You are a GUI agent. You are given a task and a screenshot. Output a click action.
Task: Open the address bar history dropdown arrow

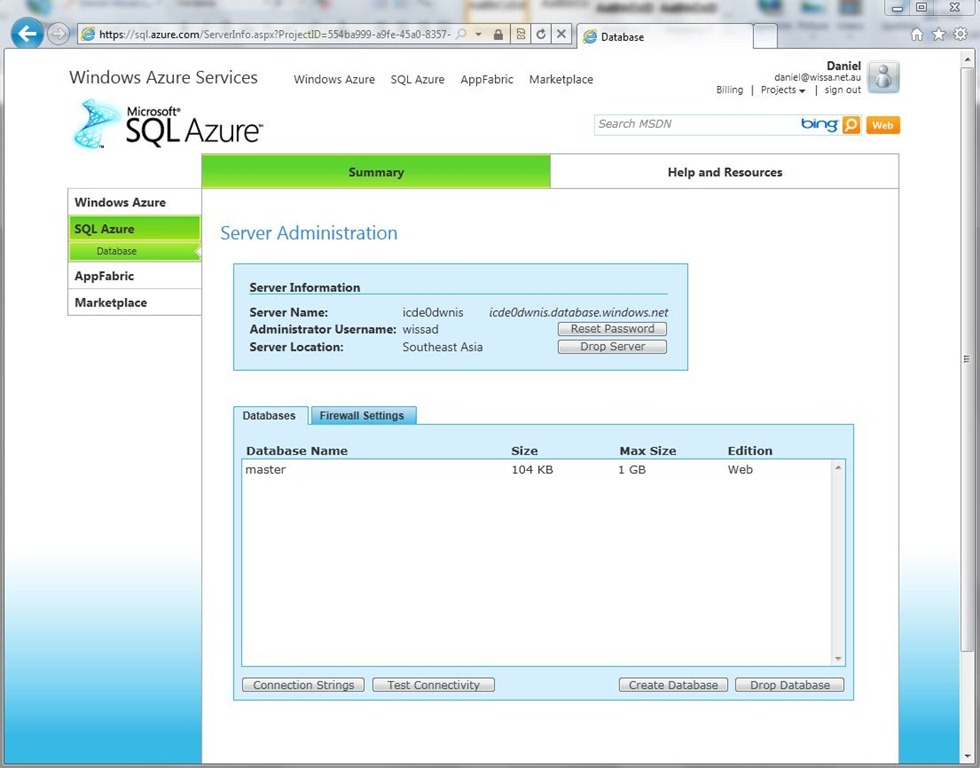click(x=478, y=34)
